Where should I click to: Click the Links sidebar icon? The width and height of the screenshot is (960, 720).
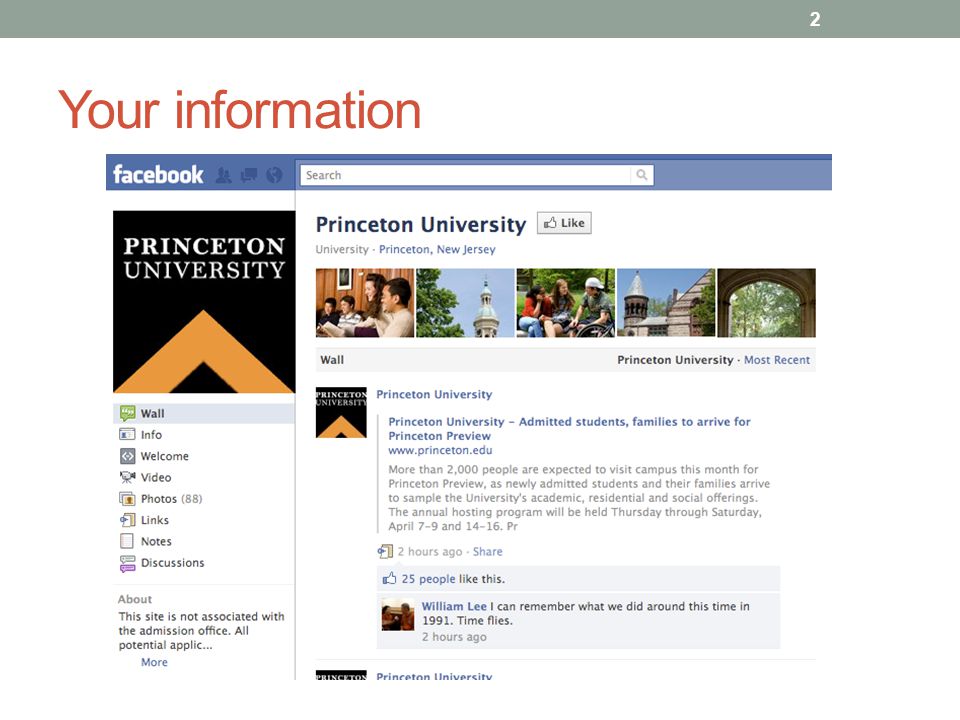coord(127,520)
